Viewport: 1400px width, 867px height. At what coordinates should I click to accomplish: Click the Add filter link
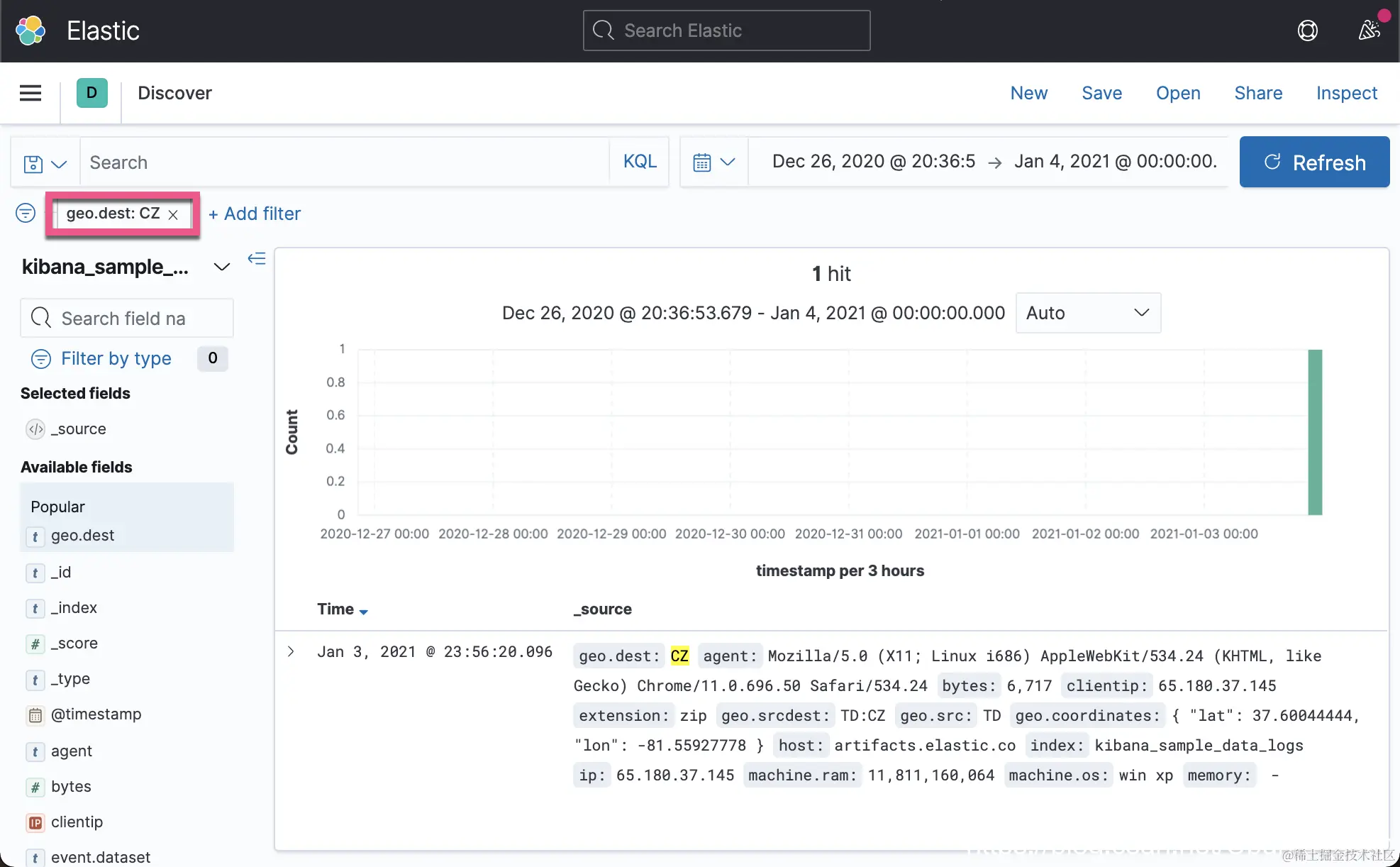[255, 214]
